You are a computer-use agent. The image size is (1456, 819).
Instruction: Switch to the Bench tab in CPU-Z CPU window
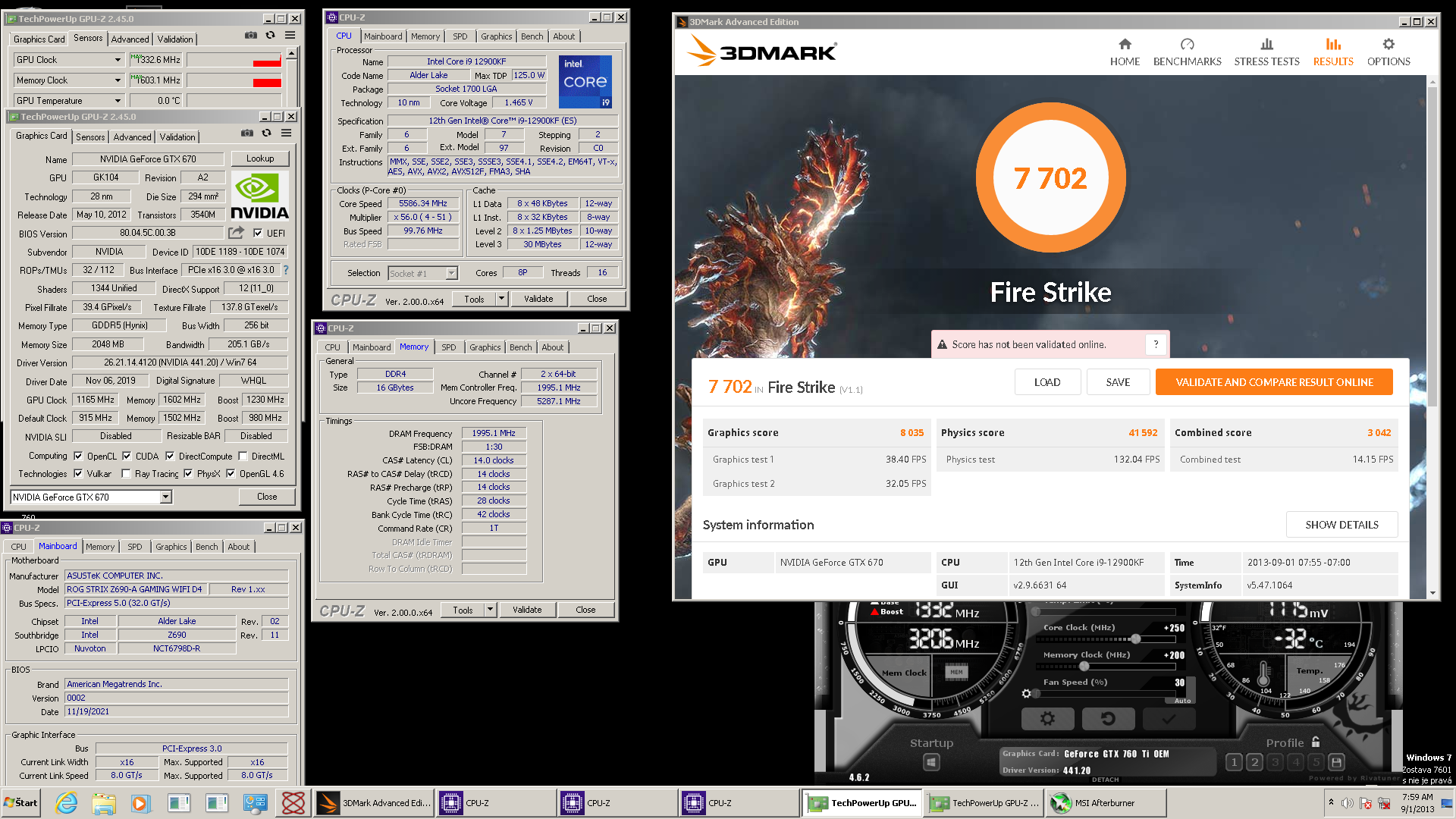tap(532, 36)
